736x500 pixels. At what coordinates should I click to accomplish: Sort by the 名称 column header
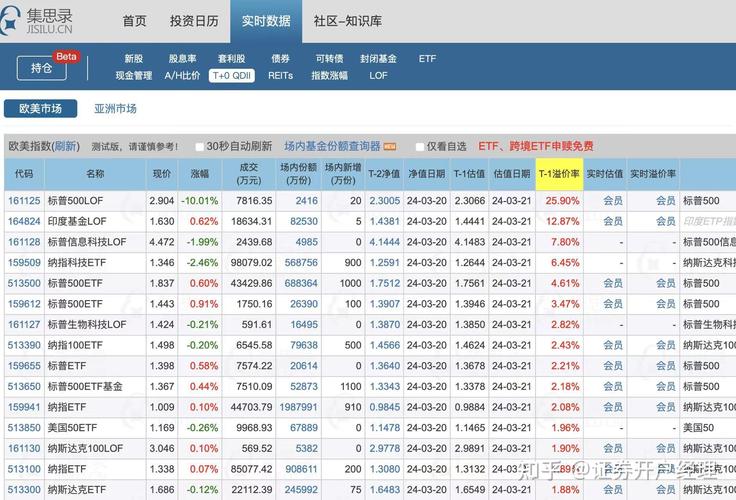pos(95,174)
